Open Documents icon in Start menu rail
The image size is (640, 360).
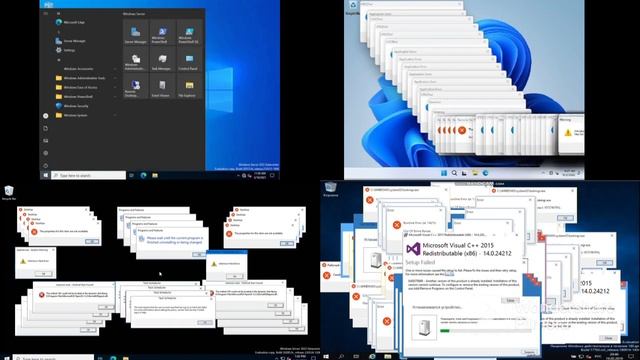point(46,128)
